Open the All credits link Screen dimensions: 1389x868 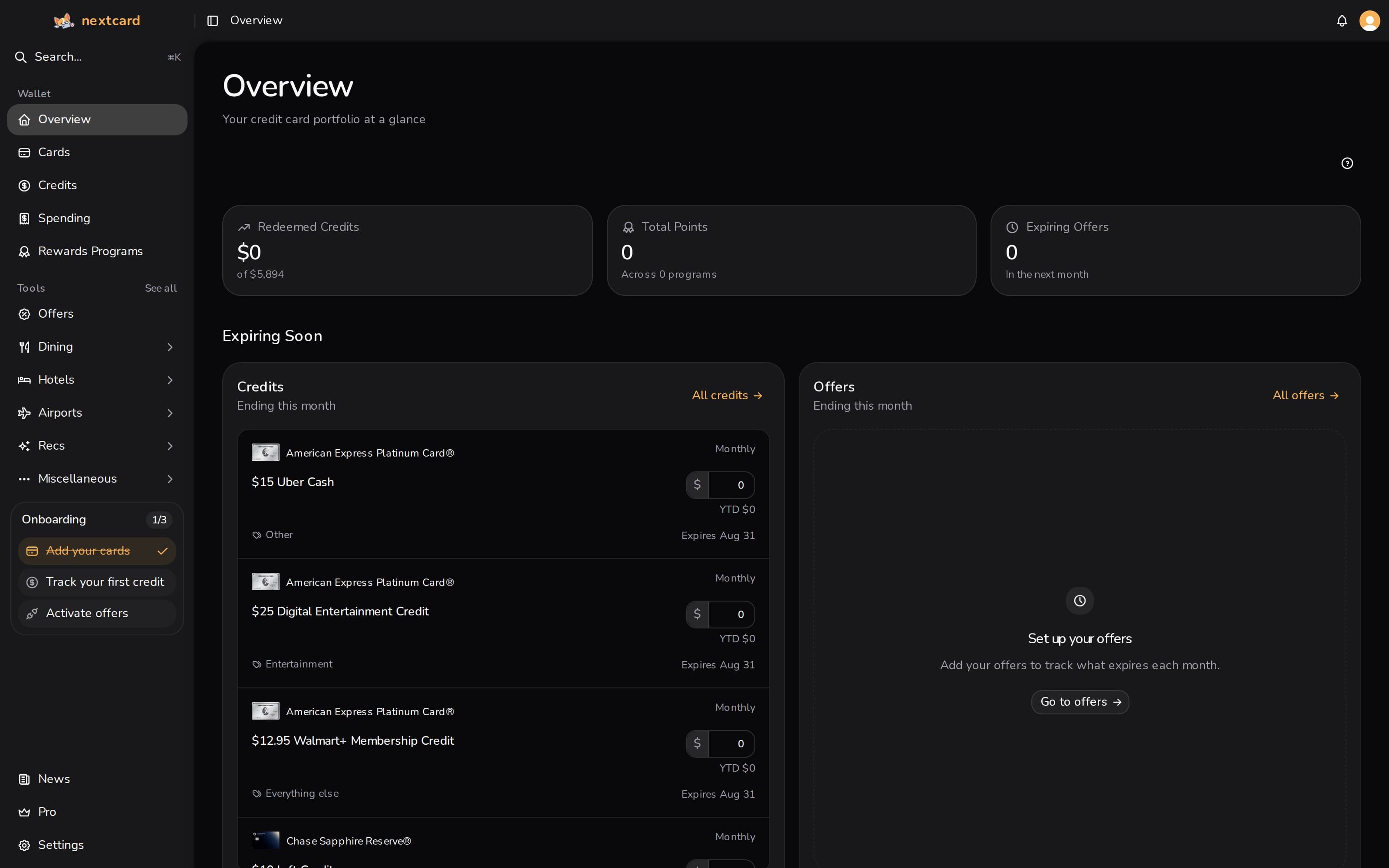tap(727, 395)
